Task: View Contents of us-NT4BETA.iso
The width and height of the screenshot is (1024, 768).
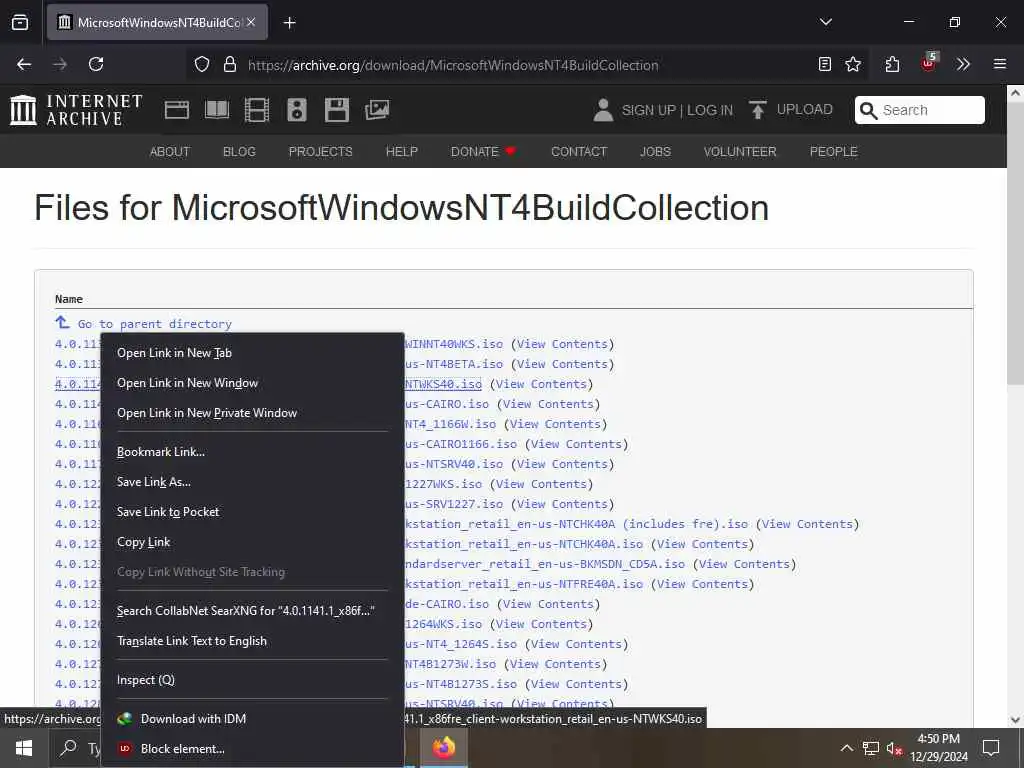Action: click(x=562, y=364)
